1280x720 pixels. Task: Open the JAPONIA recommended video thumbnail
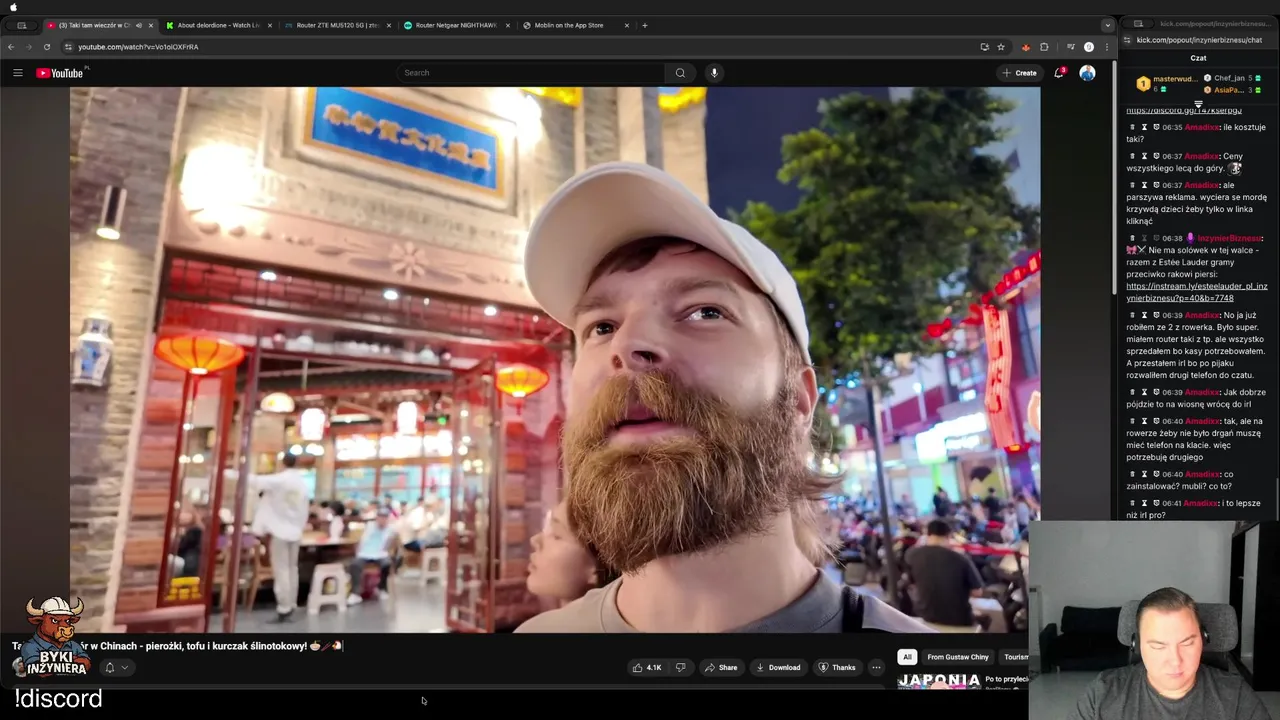(939, 681)
